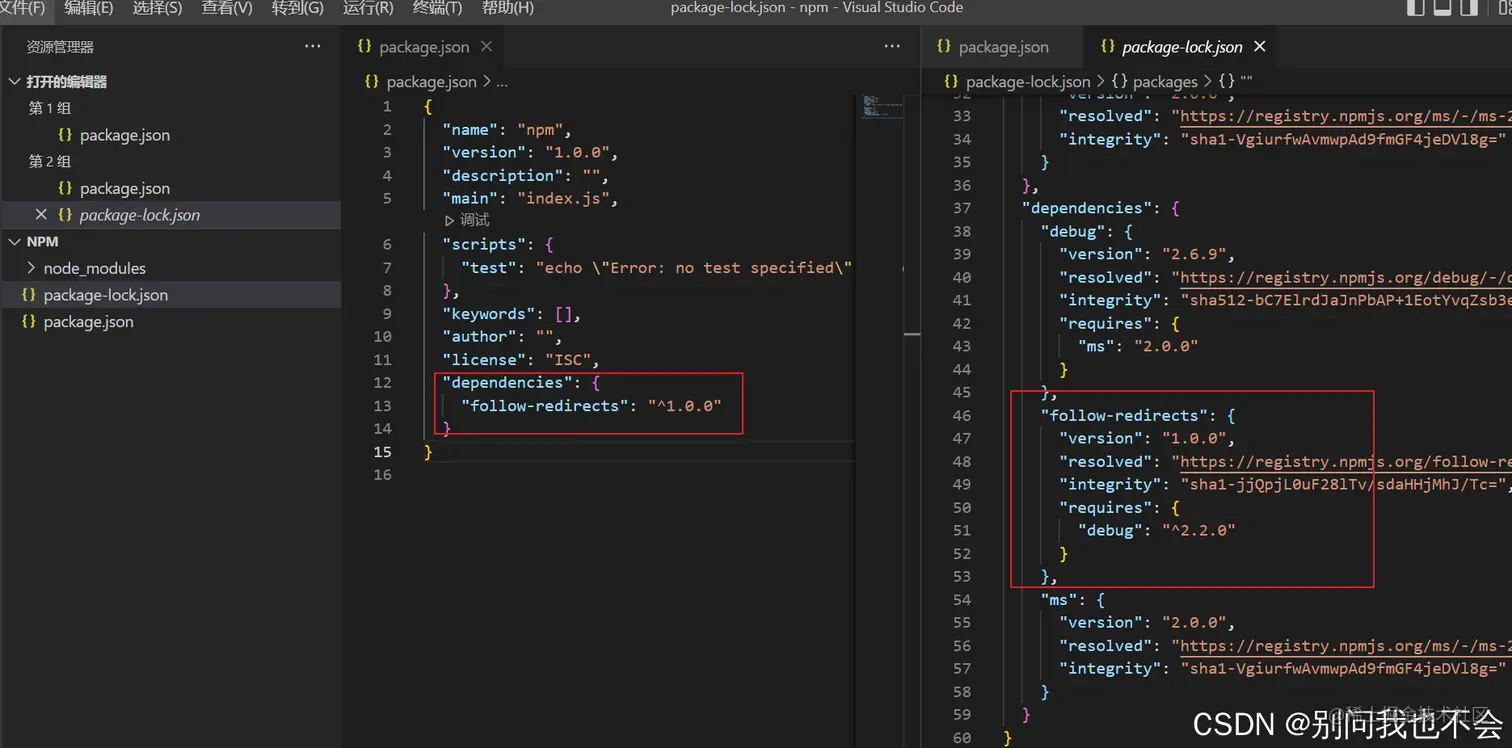
Task: Click the "ISC" license value
Action: [567, 359]
